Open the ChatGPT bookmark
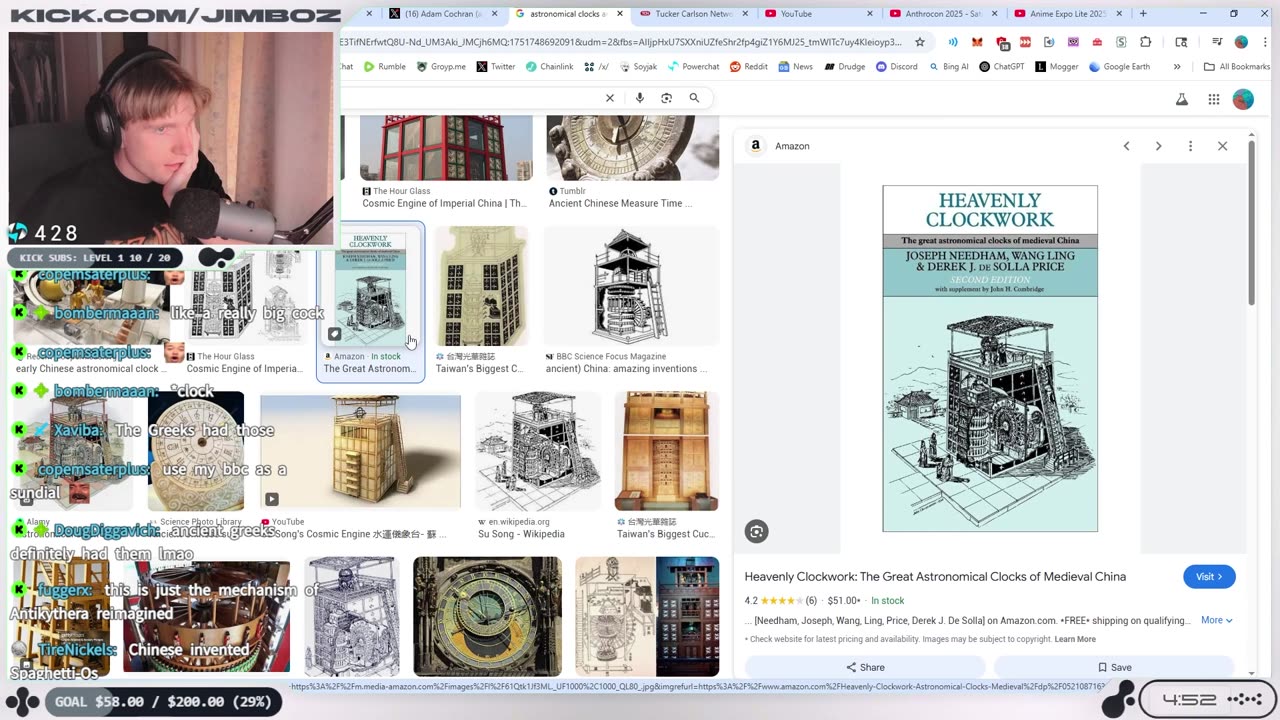The image size is (1280, 720). pos(1002,67)
